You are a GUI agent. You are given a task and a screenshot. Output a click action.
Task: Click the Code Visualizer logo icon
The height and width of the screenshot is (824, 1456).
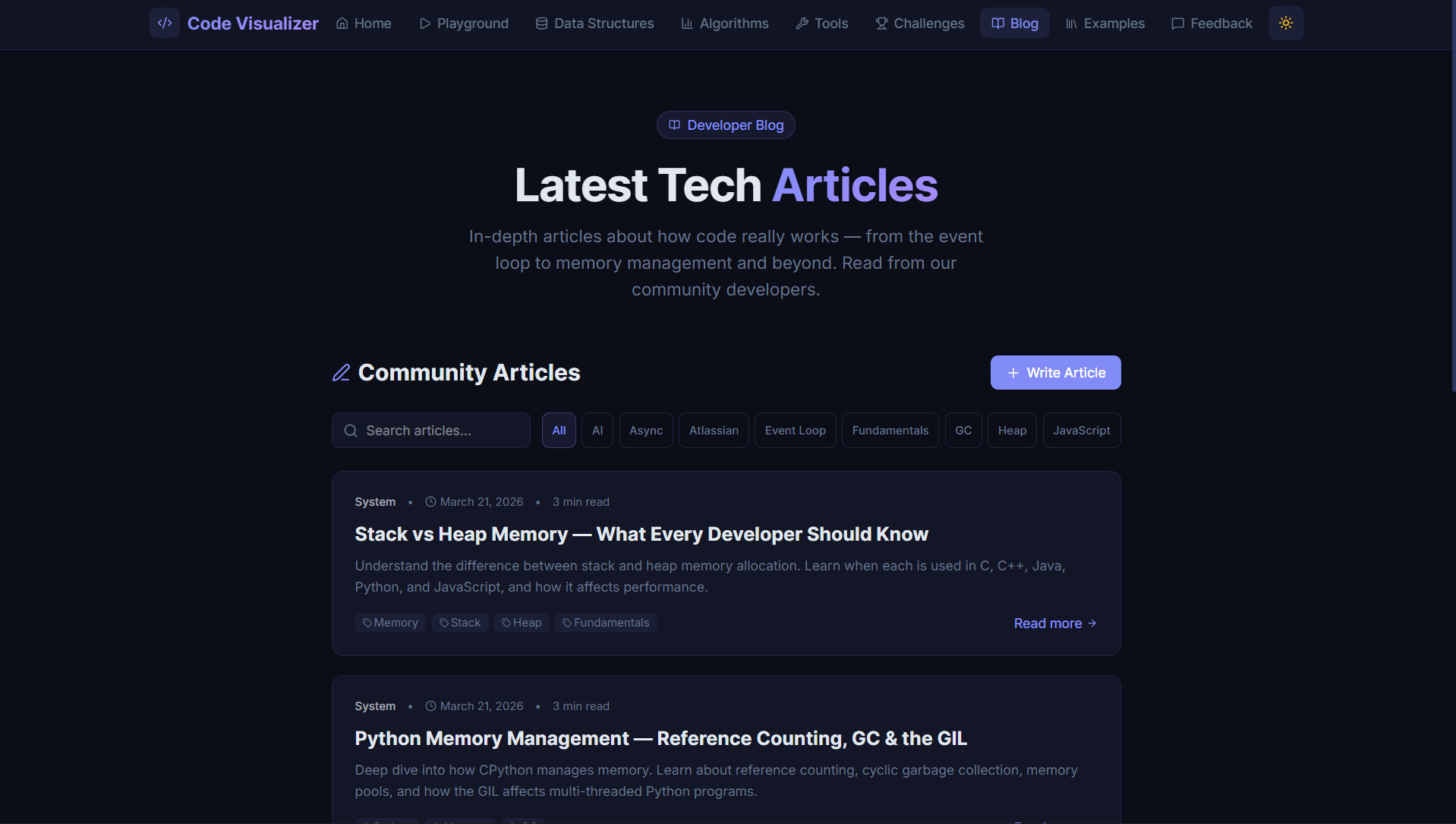(165, 24)
